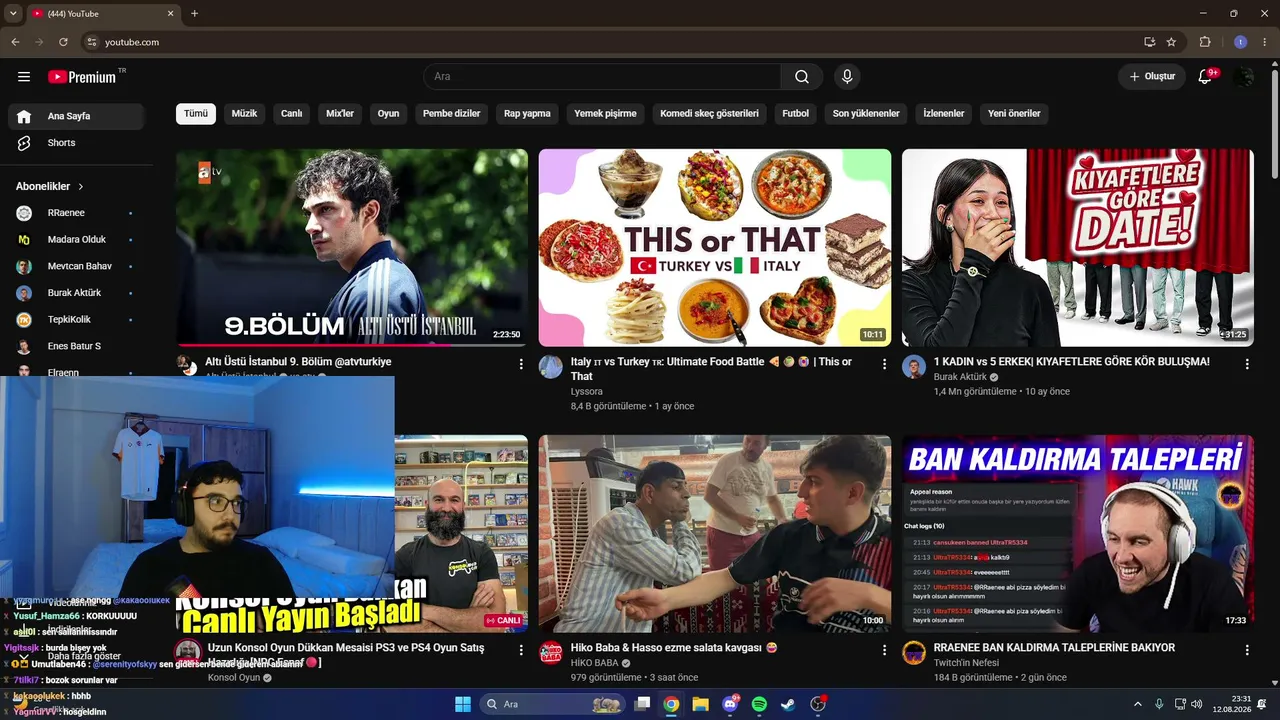1280x720 pixels.
Task: Open the Chrome profile avatar
Action: (1240, 42)
